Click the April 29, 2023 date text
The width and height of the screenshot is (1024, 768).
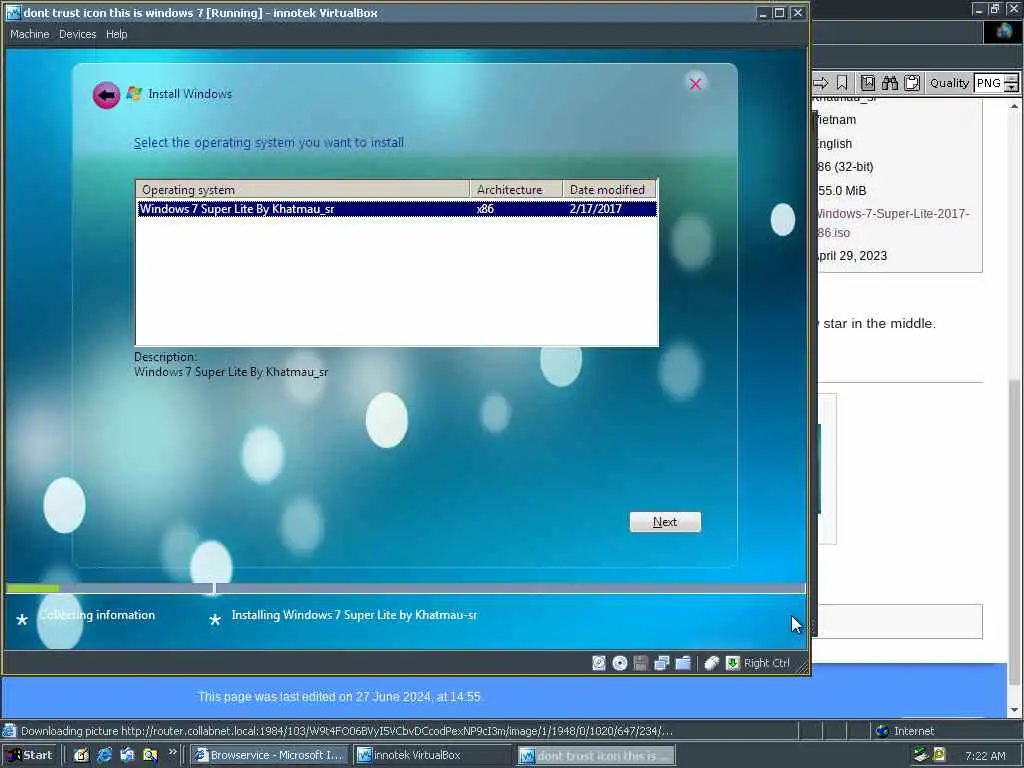click(x=852, y=255)
